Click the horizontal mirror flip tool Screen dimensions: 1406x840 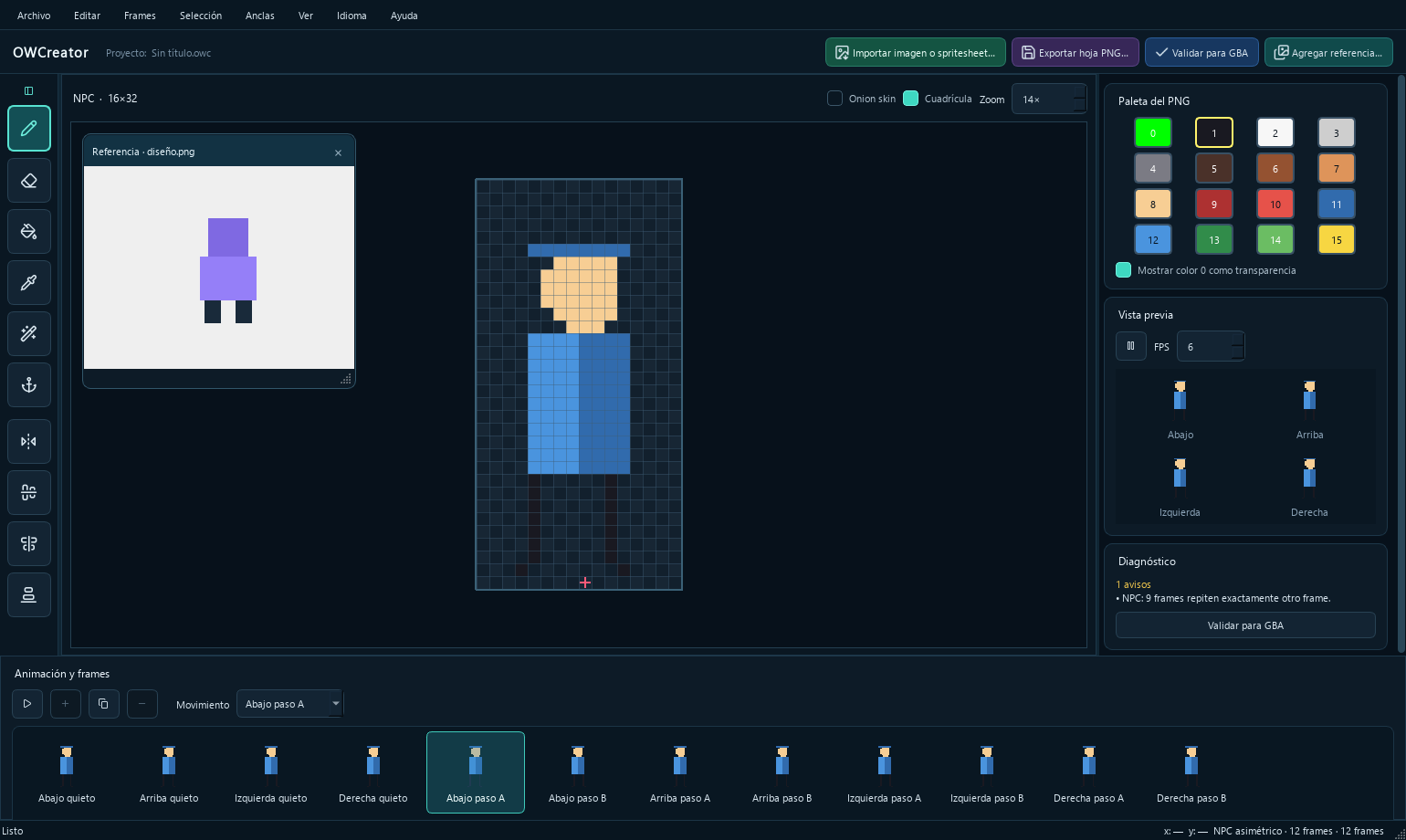click(x=29, y=442)
